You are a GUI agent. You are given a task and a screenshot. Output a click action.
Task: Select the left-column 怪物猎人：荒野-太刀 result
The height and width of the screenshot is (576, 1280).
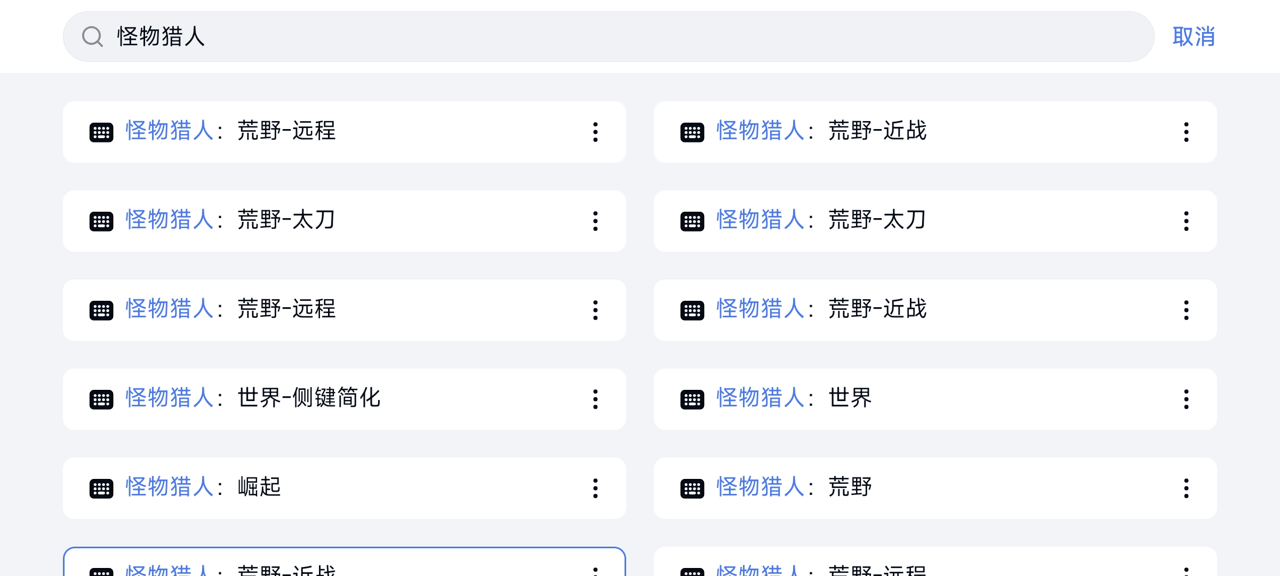click(344, 221)
